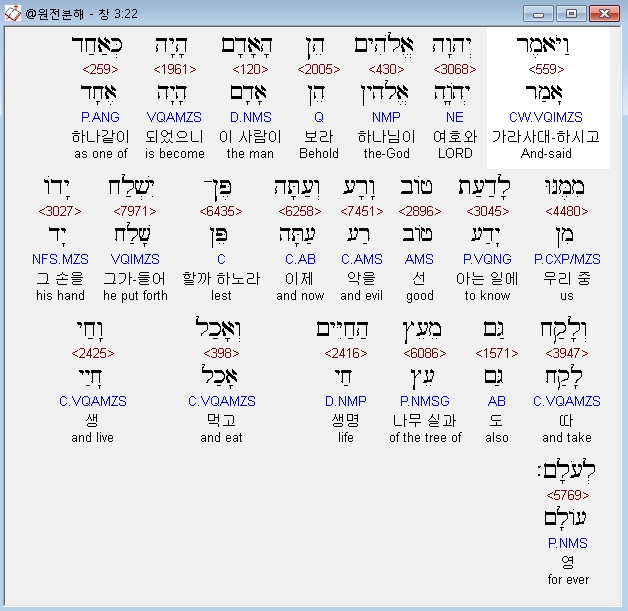This screenshot has height=611, width=628.
Task: Click the English gloss 'lest'
Action: click(x=221, y=295)
